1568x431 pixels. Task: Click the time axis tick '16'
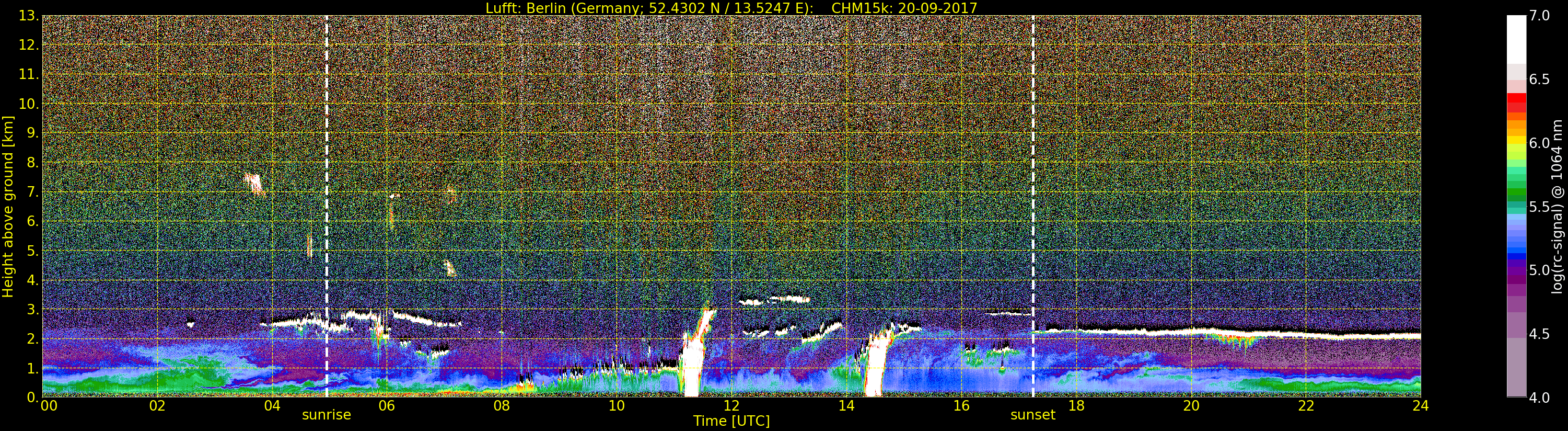(x=961, y=405)
